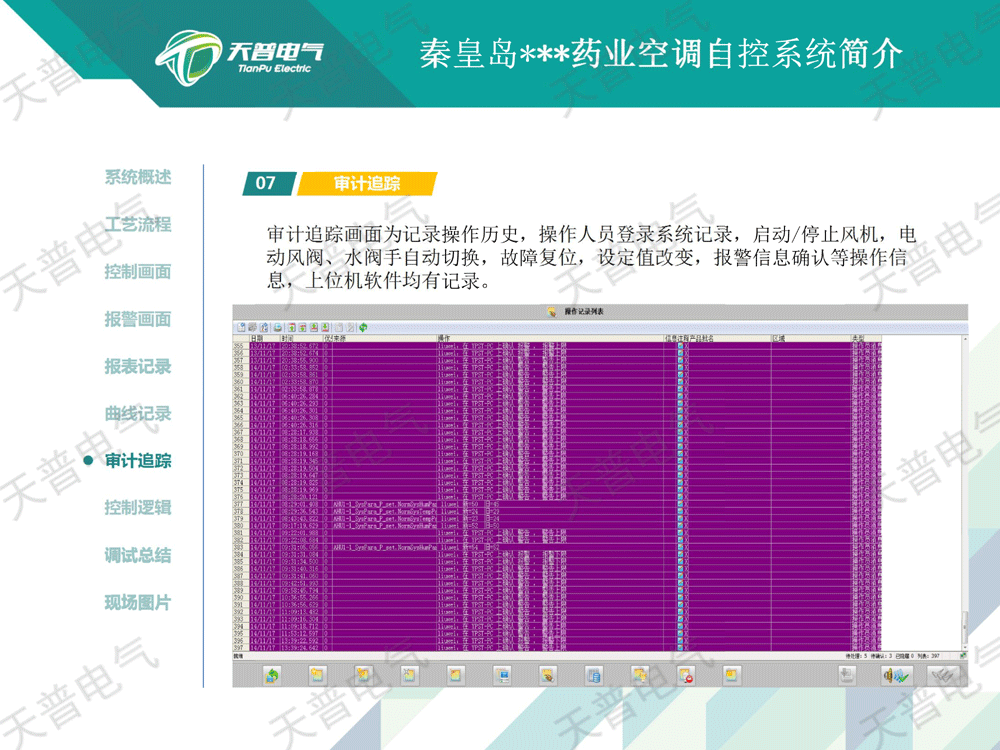
Task: Click the 区域 column header
Action: pyautogui.click(x=811, y=338)
